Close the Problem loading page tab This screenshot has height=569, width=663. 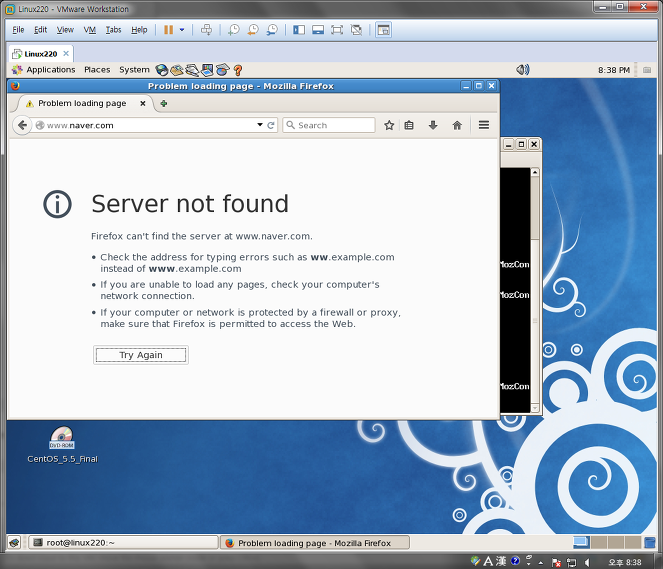point(143,103)
